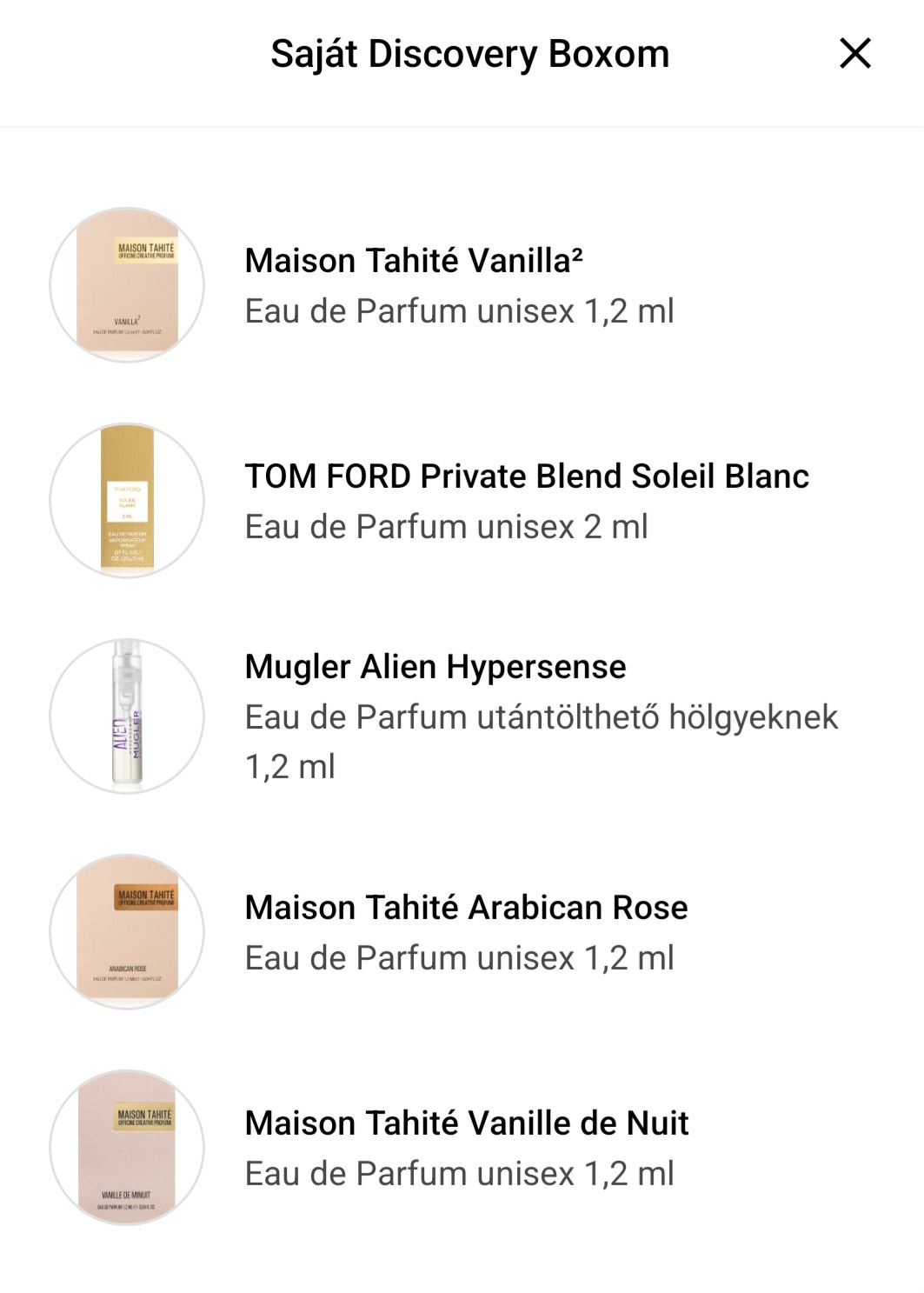Tap the Vanille de Nuit sample image
The image size is (924, 1293).
pyautogui.click(x=127, y=1147)
